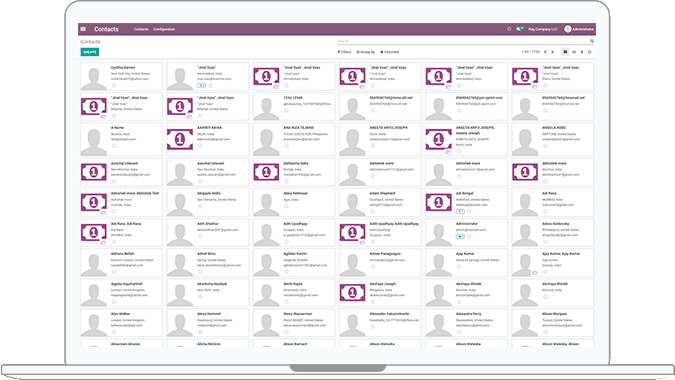
Task: Open the Filters dropdown
Action: (344, 52)
